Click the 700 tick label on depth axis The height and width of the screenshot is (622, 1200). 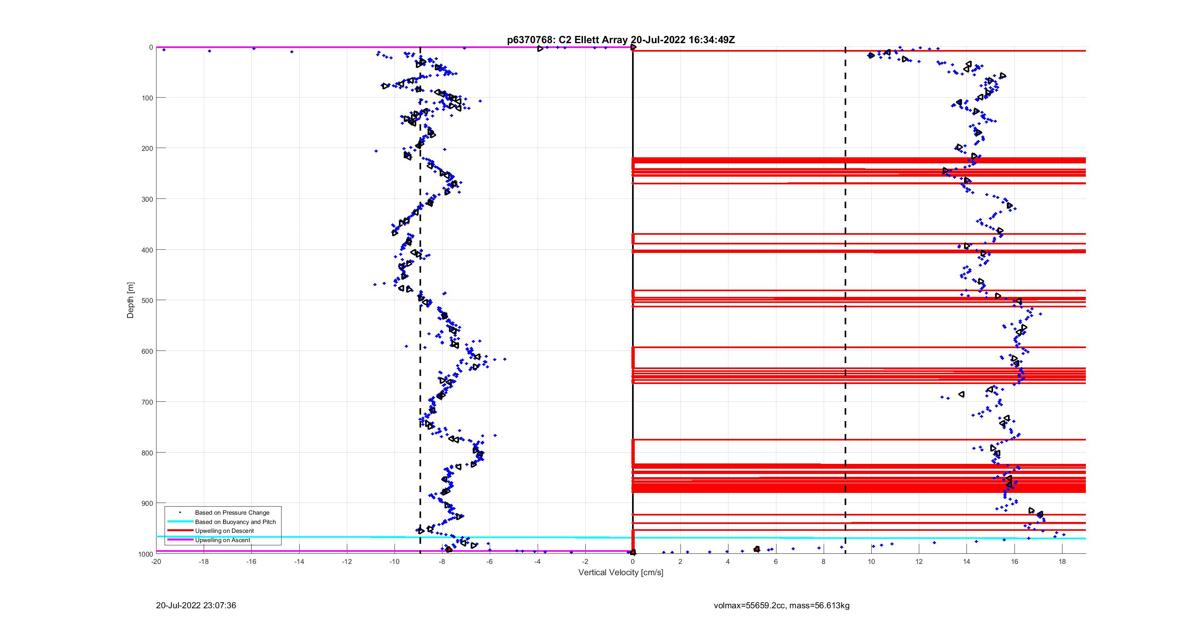point(145,402)
